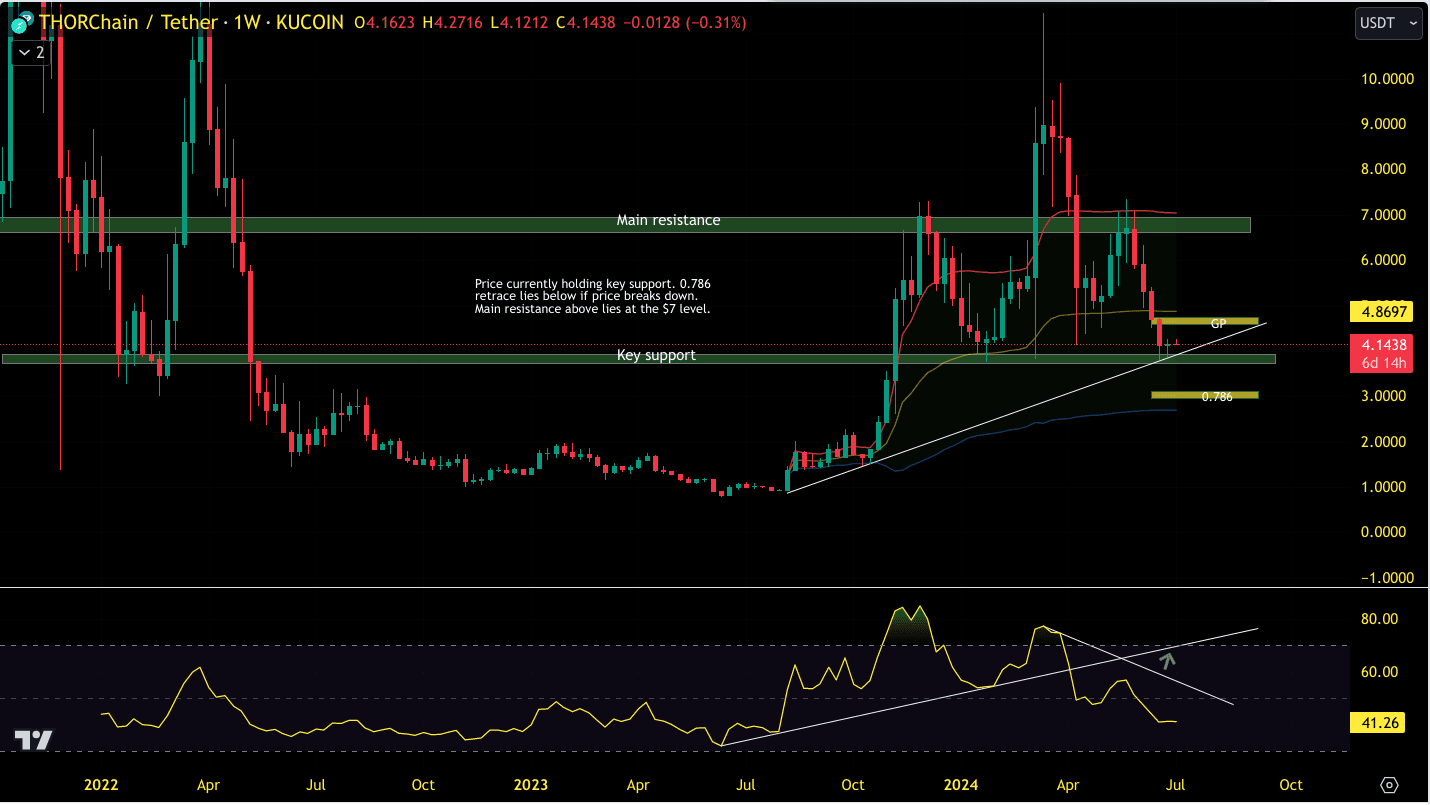
Task: Select the 0.786 label on yellow box
Action: point(1216,396)
